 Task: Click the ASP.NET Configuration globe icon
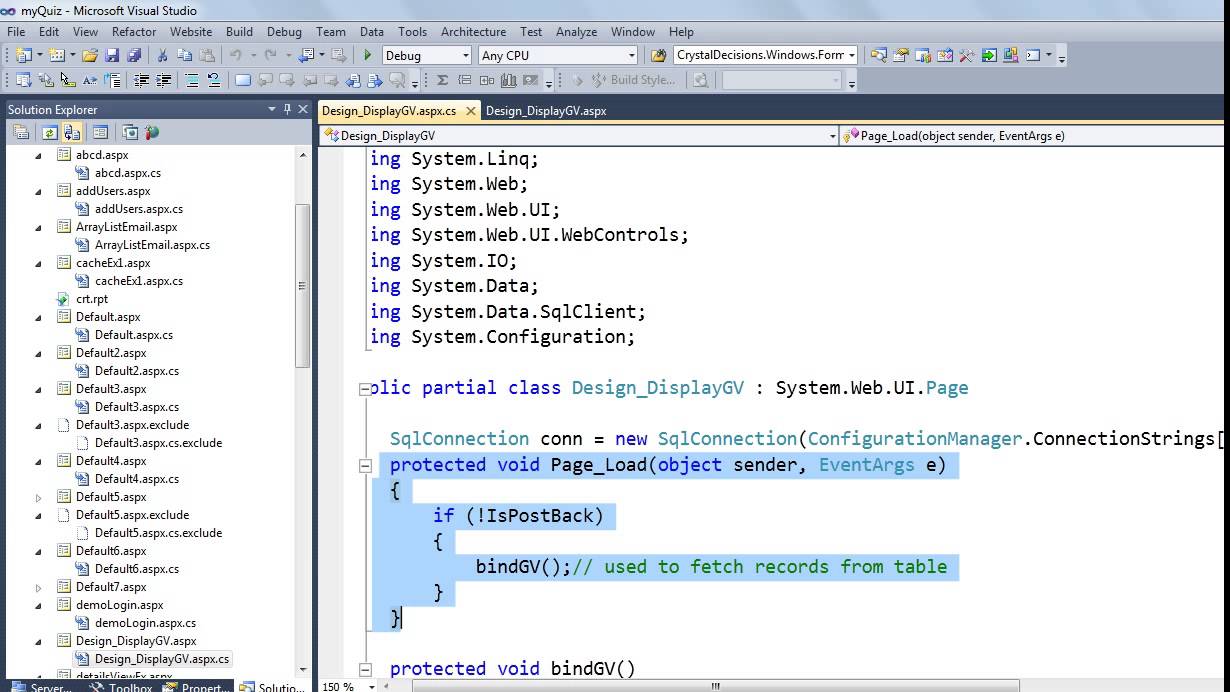[x=151, y=132]
